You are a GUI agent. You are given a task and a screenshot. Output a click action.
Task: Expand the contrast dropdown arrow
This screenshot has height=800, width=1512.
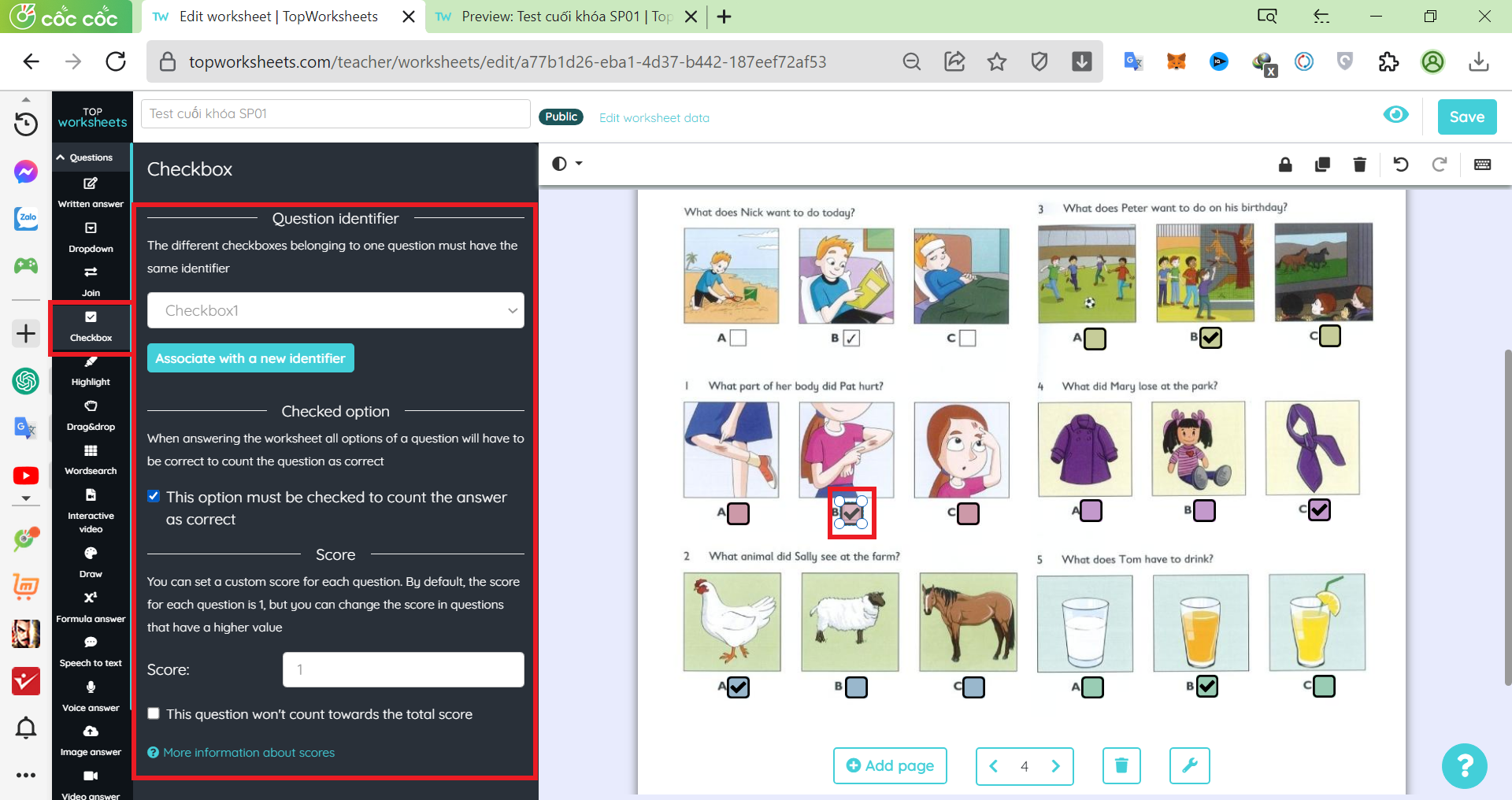(x=579, y=164)
